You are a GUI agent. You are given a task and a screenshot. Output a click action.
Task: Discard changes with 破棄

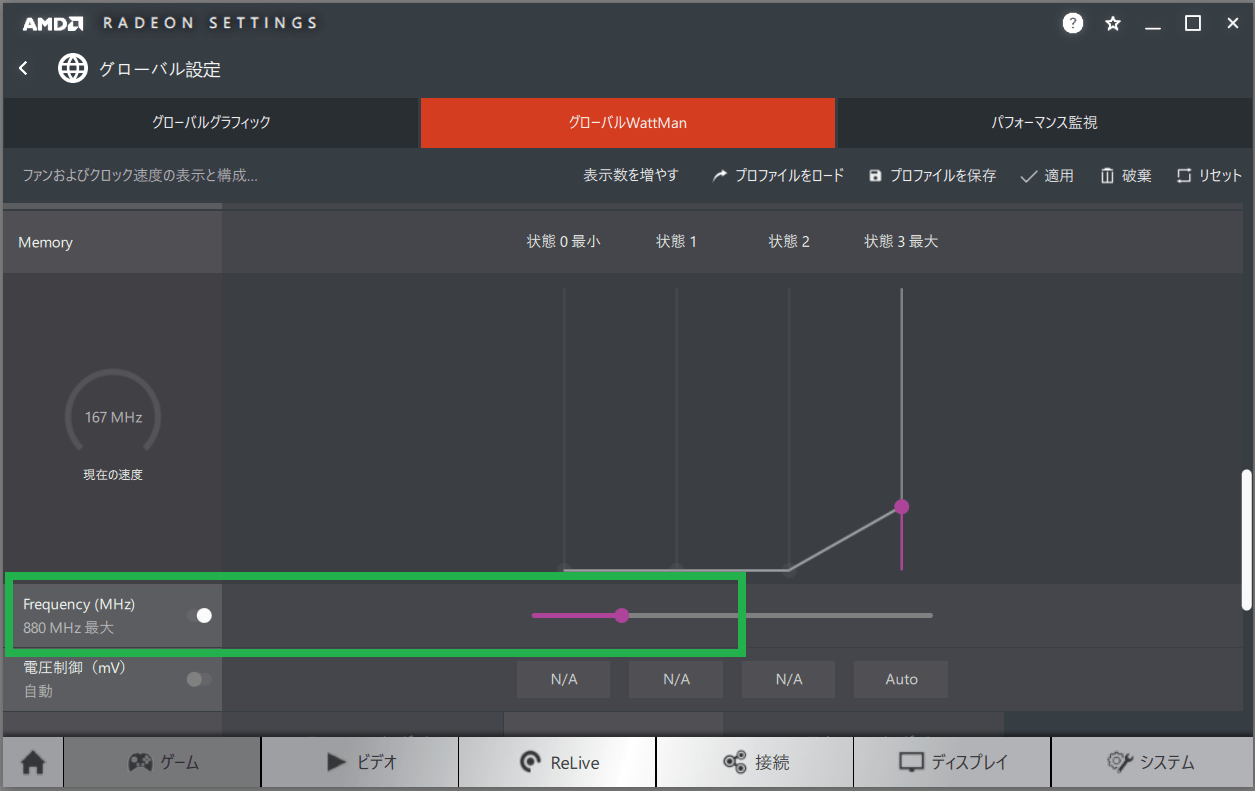pyautogui.click(x=1126, y=175)
